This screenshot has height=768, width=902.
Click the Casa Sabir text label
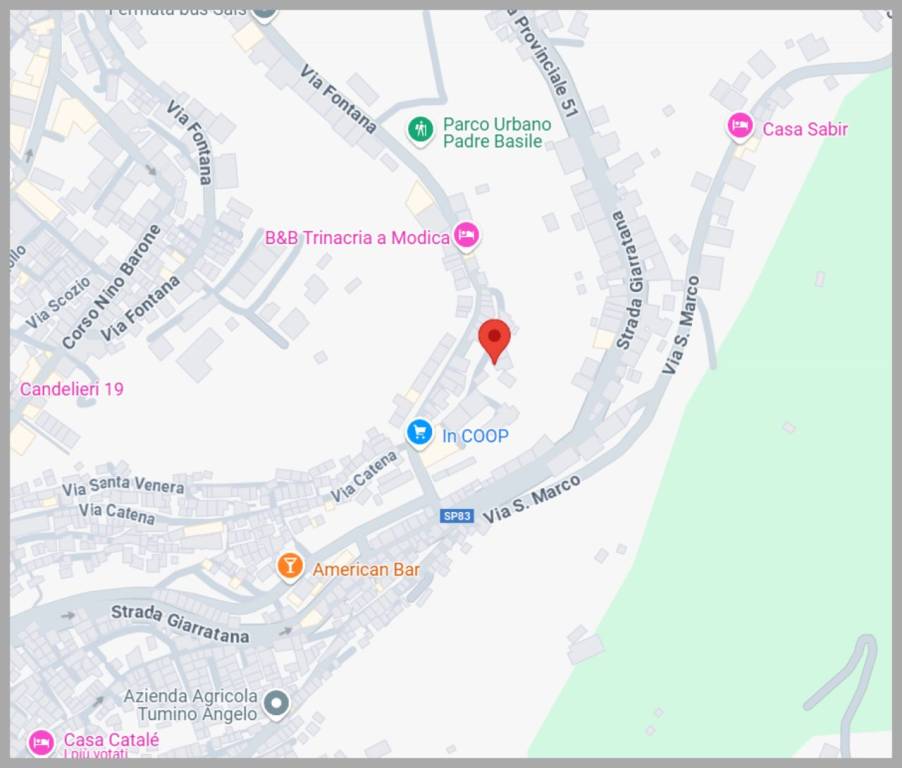[805, 129]
